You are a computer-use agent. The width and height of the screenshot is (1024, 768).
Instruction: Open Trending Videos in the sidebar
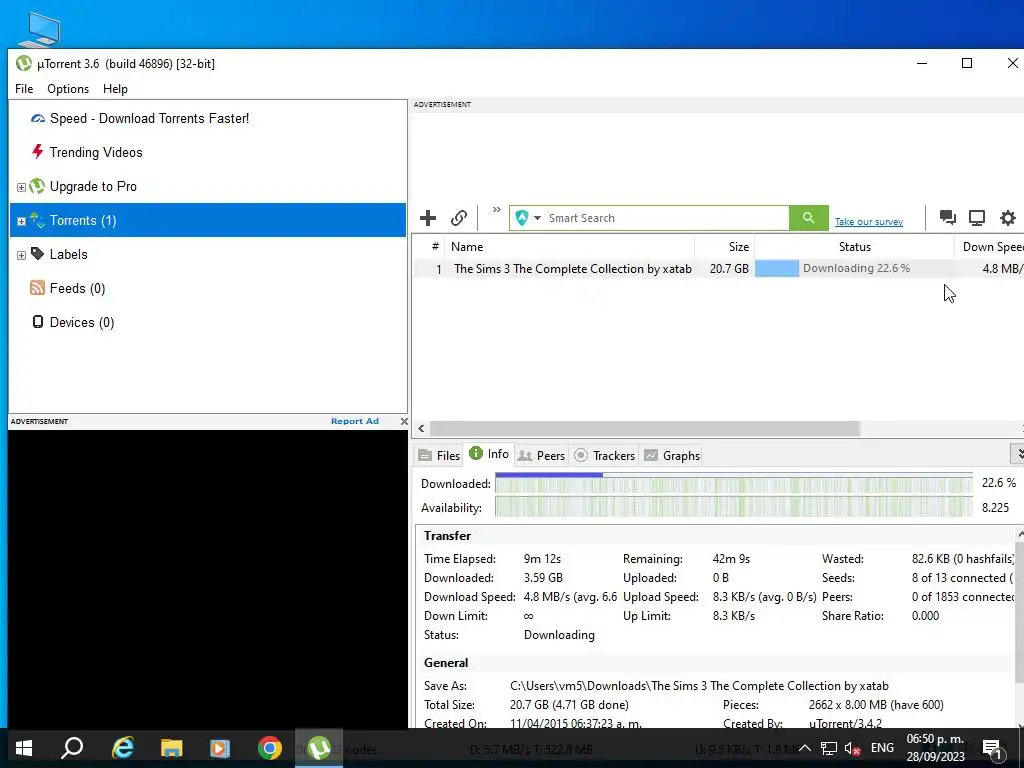click(x=96, y=152)
